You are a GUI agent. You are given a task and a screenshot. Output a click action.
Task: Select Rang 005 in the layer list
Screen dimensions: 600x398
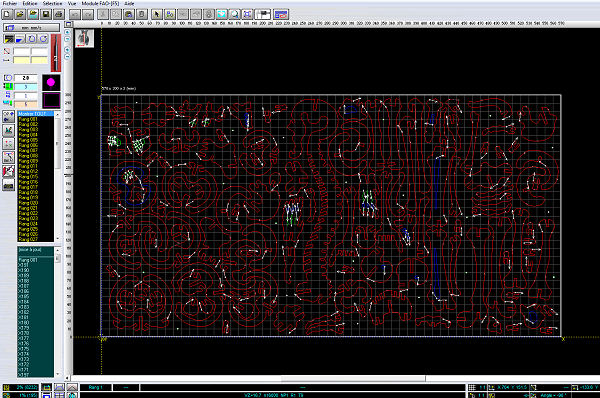click(28, 140)
